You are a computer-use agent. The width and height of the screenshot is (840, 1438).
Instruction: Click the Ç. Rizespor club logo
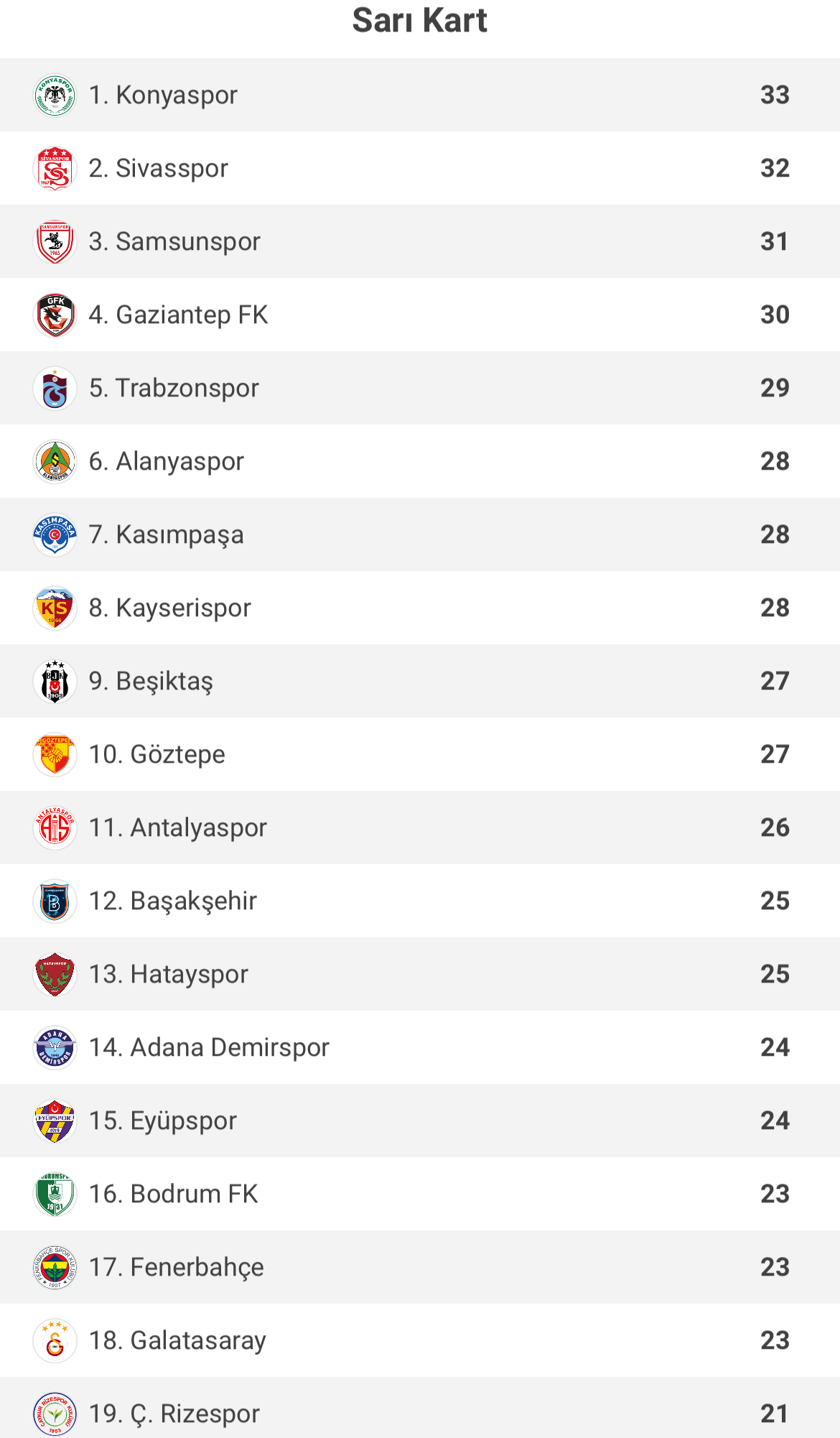[x=55, y=1414]
